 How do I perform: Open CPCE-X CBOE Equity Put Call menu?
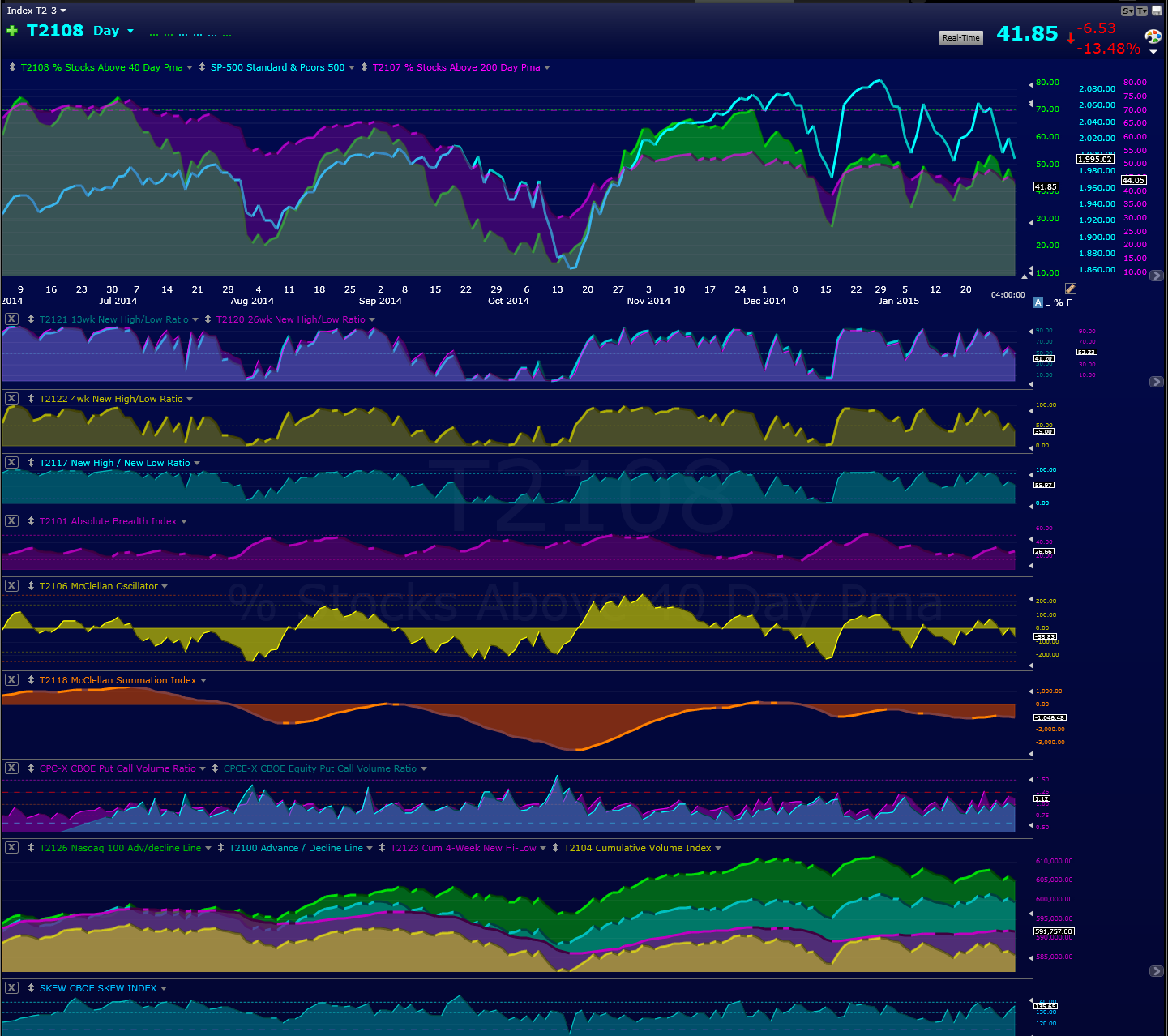tap(424, 768)
